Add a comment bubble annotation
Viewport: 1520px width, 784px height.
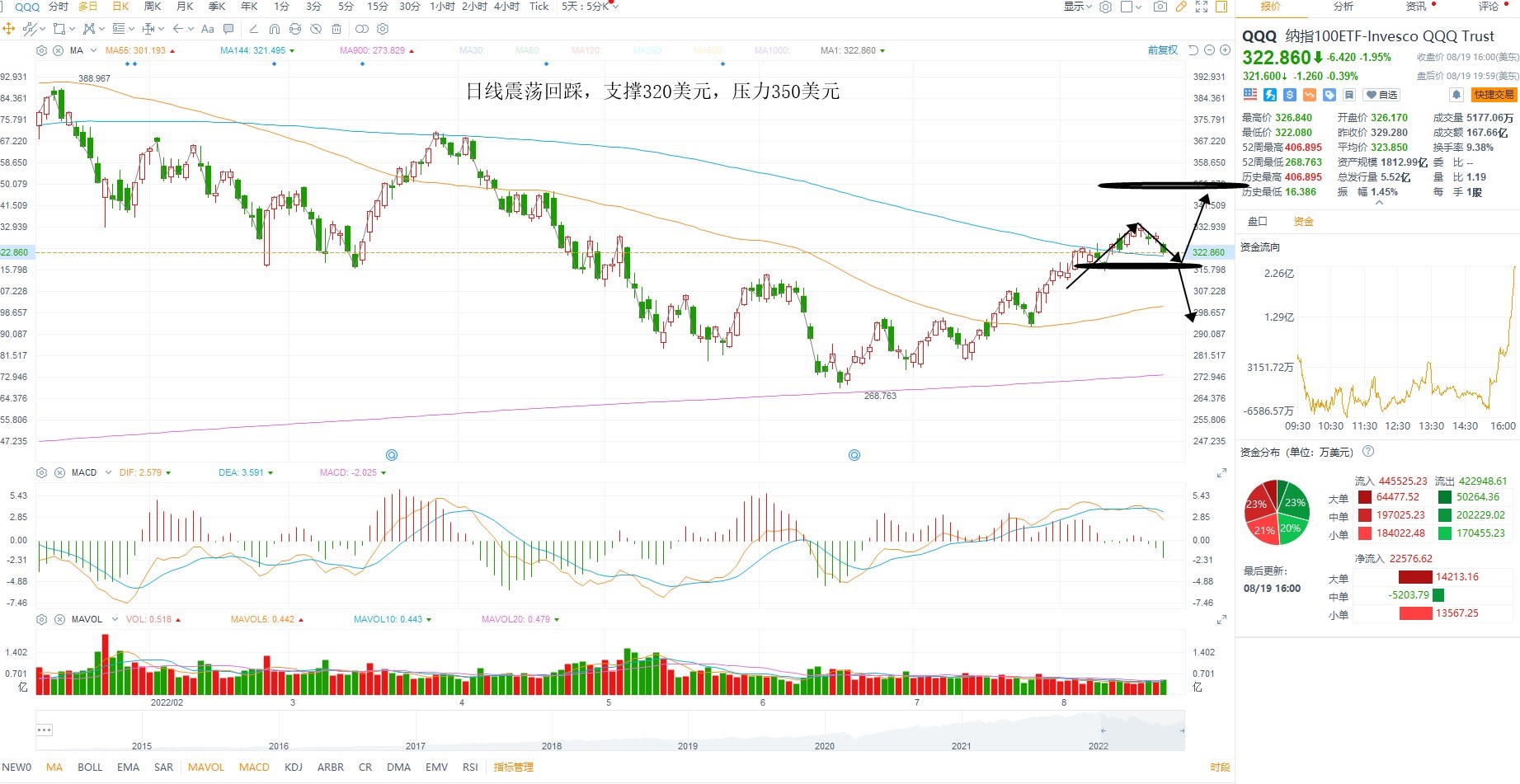[229, 29]
